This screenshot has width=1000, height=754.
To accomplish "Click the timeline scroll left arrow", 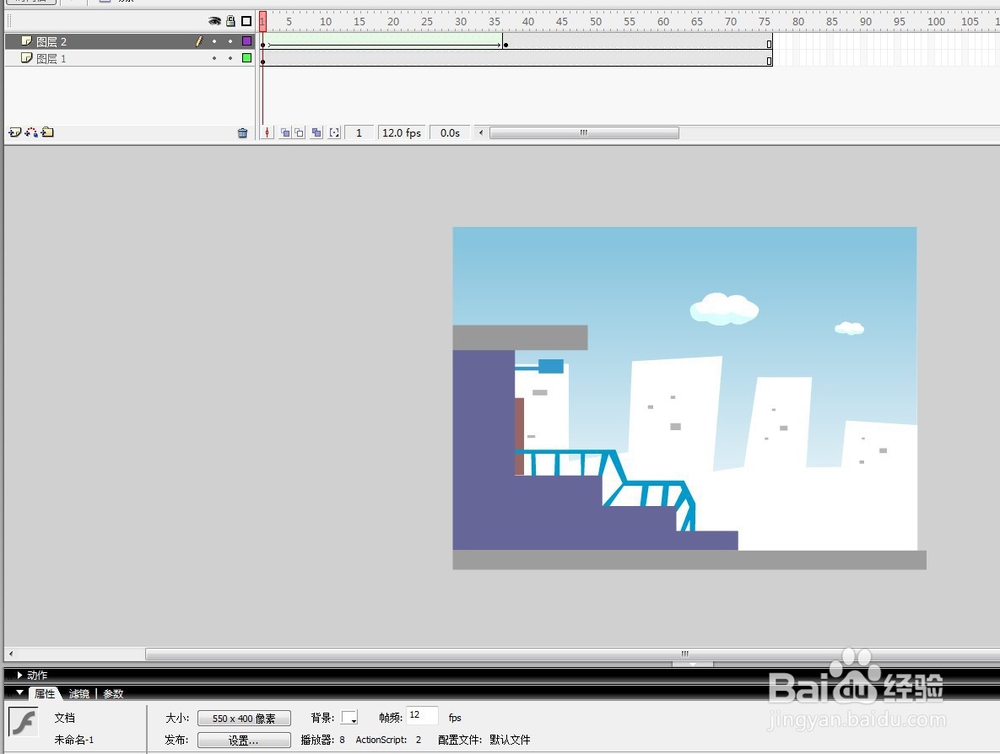I will 481,133.
